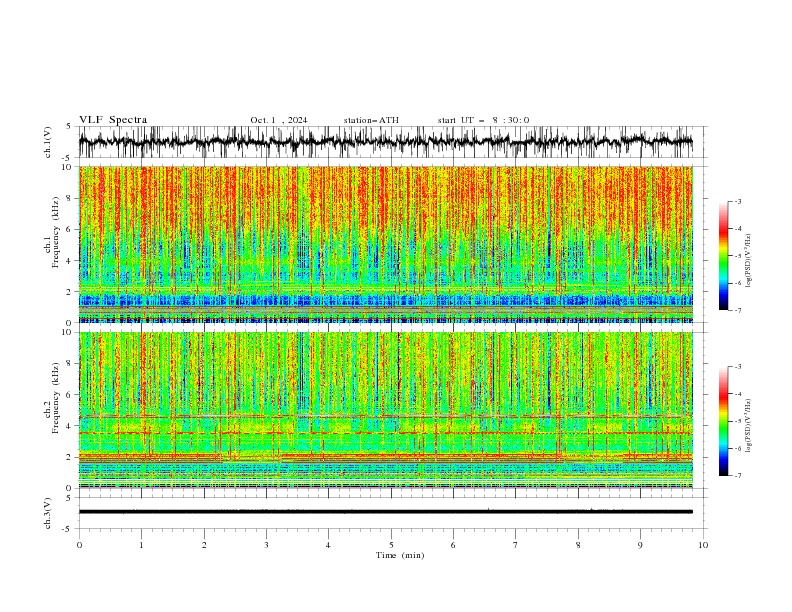Screen dimensions: 792x612
Task: Click time axis tick label '3'
Action: (x=266, y=545)
